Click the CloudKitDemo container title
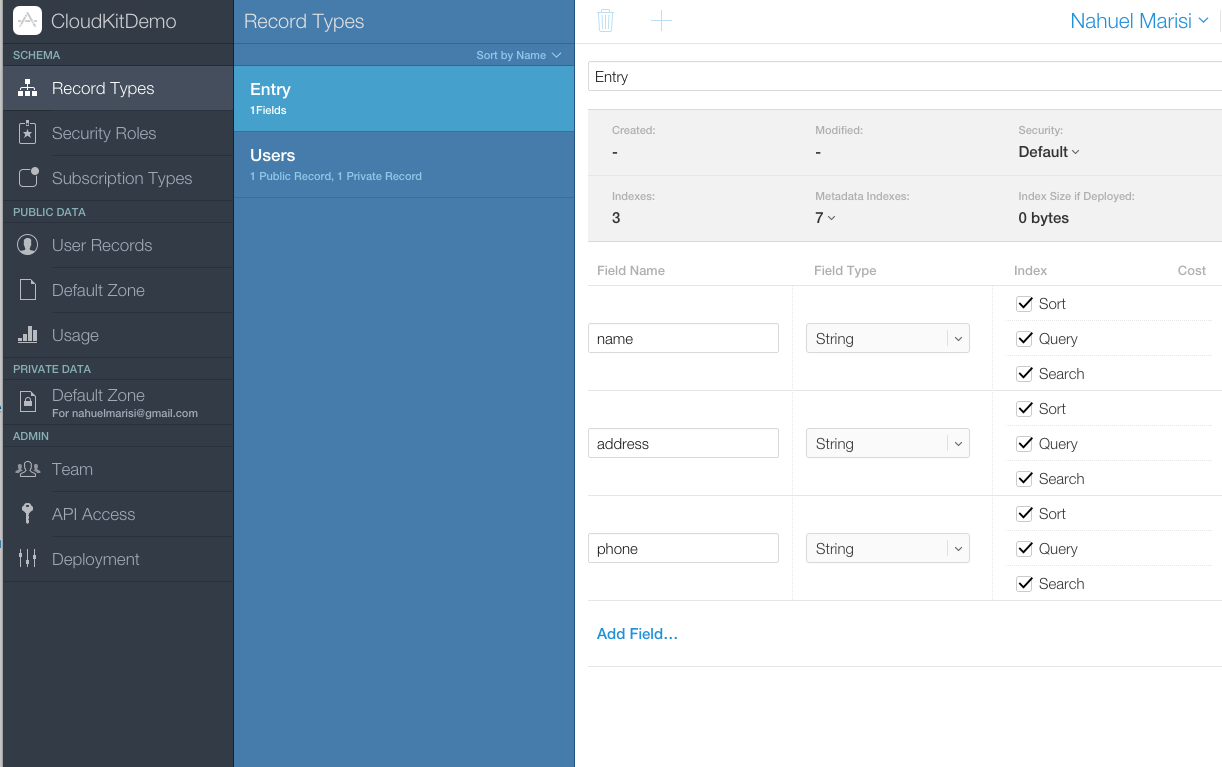The image size is (1222, 767). [x=114, y=21]
